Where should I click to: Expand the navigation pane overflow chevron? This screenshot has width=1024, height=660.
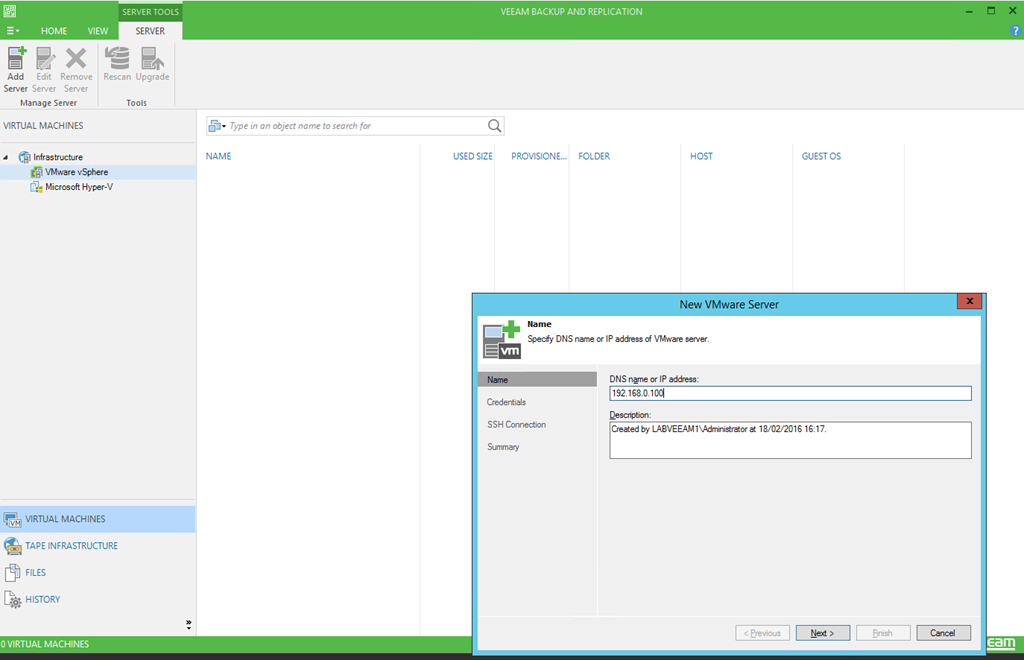tap(189, 624)
